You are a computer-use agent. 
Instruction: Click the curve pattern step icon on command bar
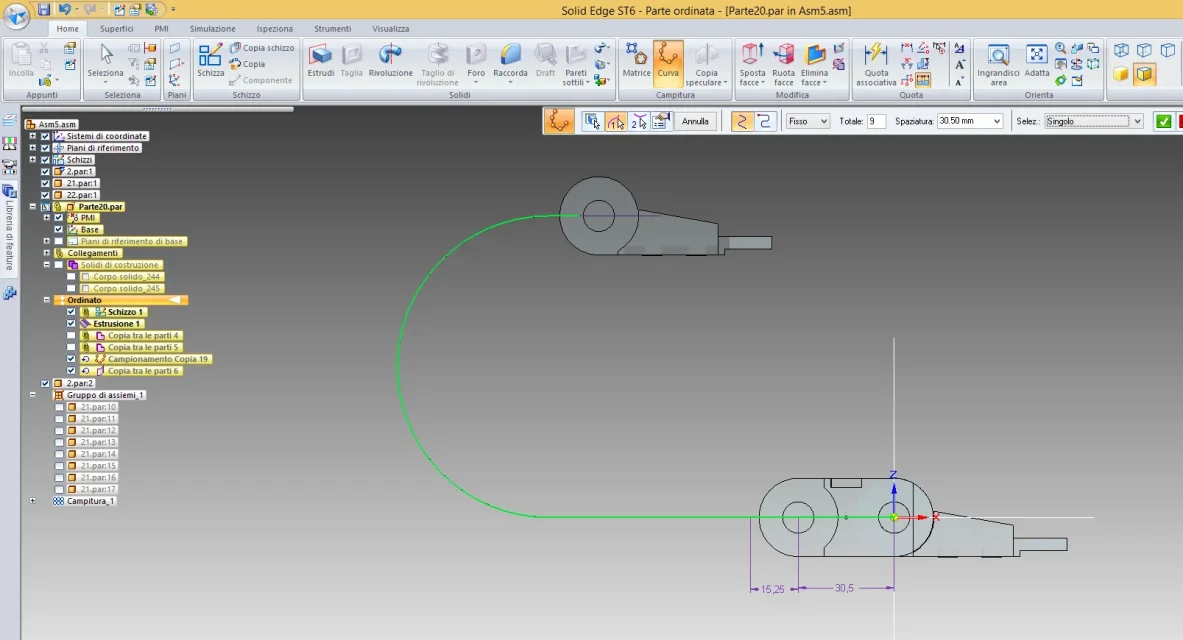(559, 121)
